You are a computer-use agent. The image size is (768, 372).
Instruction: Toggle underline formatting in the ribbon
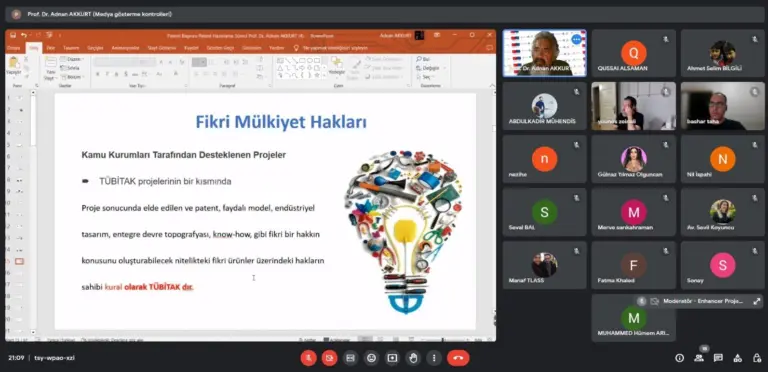(117, 74)
